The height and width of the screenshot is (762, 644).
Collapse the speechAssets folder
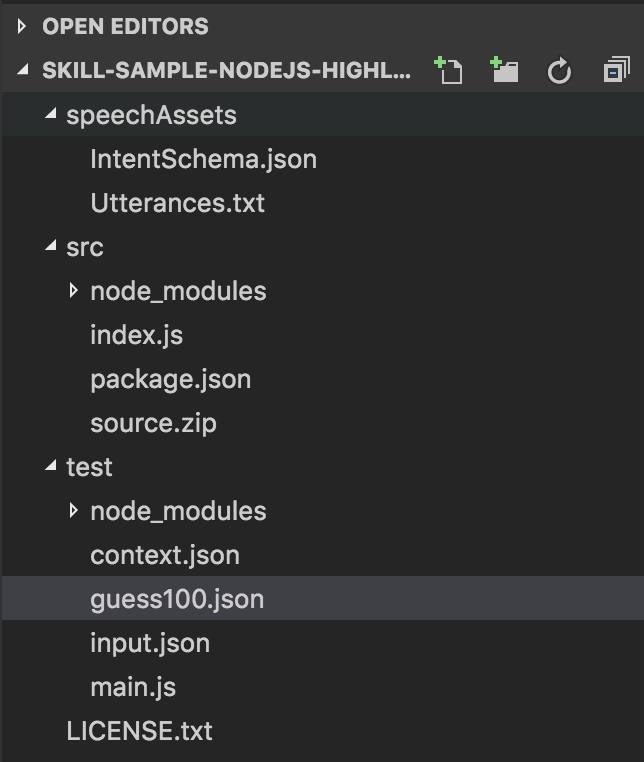tap(51, 115)
